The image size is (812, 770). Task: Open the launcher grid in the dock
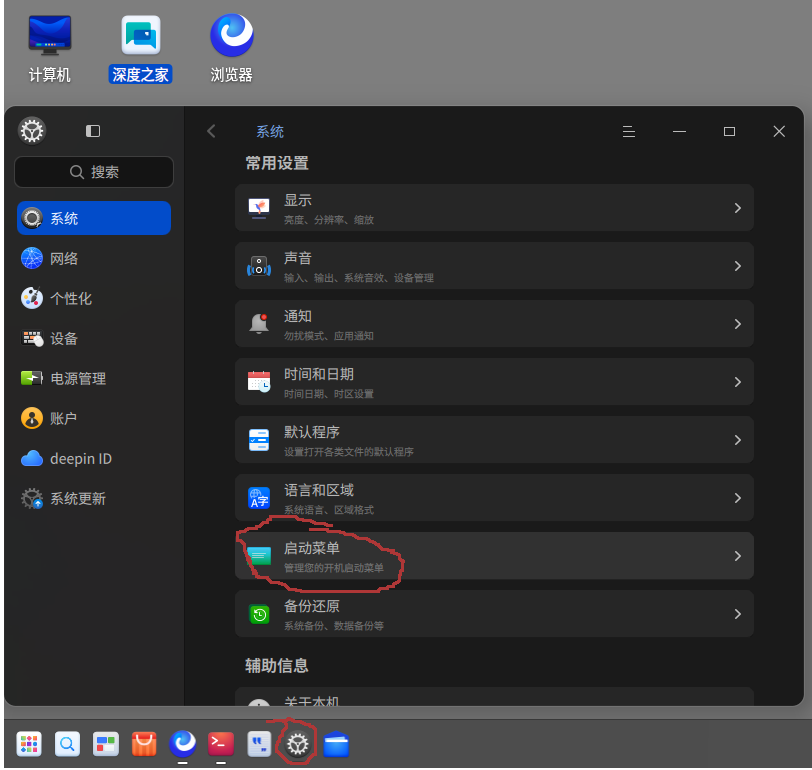click(29, 744)
